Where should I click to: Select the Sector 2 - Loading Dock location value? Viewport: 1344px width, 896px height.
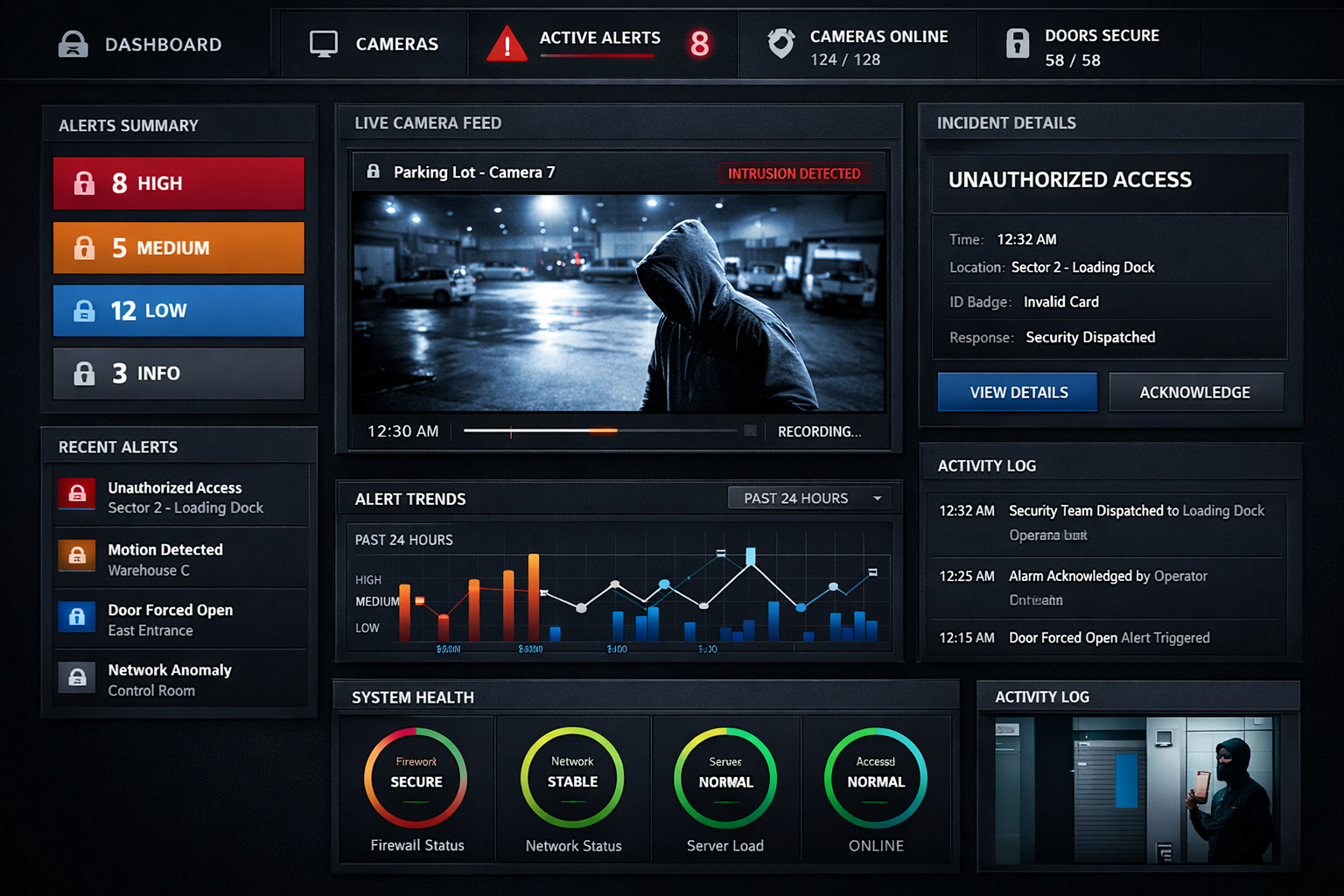pyautogui.click(x=1082, y=267)
